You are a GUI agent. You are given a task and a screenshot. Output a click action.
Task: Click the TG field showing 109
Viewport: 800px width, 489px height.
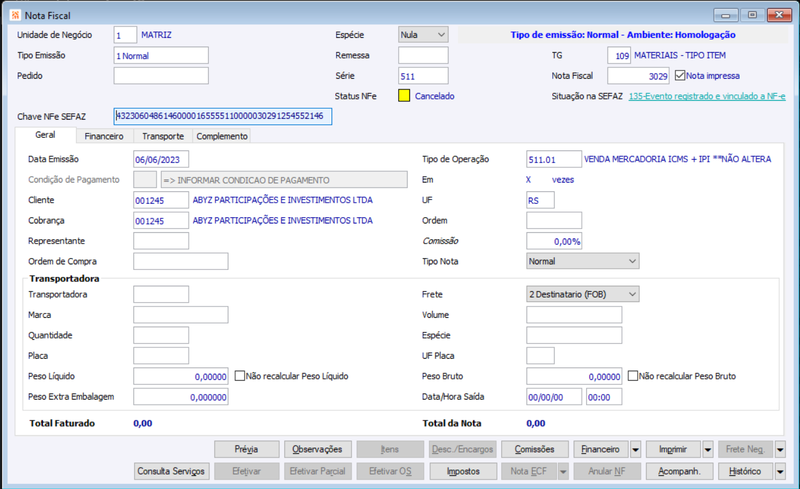(x=619, y=55)
